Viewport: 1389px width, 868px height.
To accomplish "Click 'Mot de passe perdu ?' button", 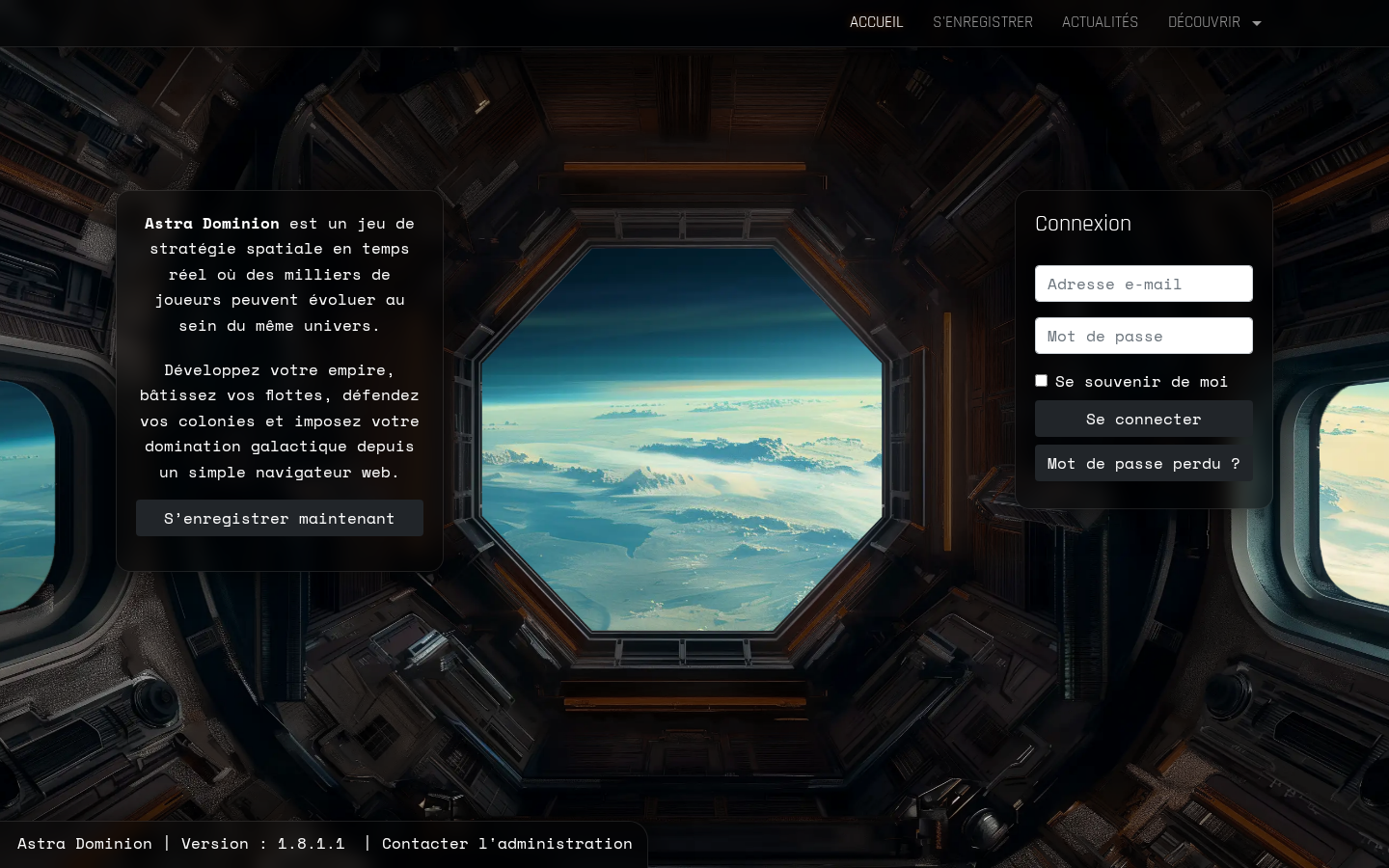I will click(1143, 463).
